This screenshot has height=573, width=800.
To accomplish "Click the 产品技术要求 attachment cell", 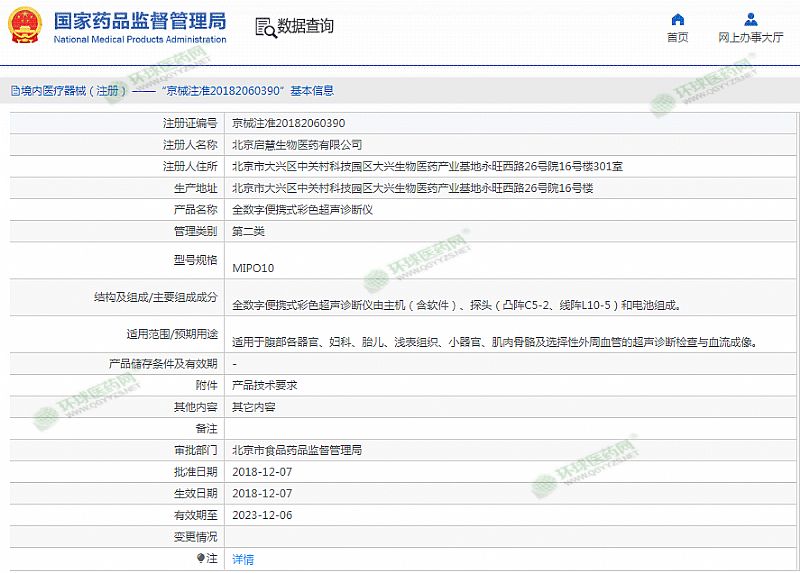I will pos(264,385).
